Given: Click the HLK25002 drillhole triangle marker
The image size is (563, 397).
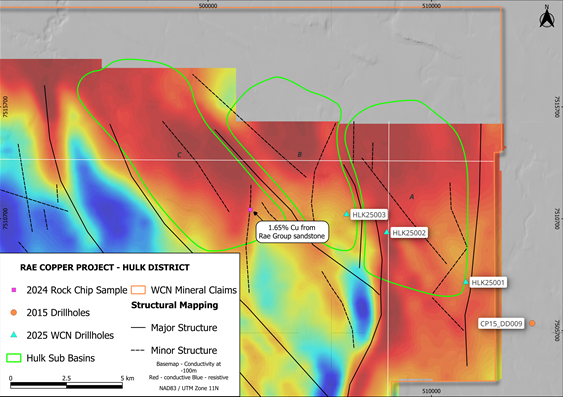Looking at the screenshot, I should pos(386,232).
